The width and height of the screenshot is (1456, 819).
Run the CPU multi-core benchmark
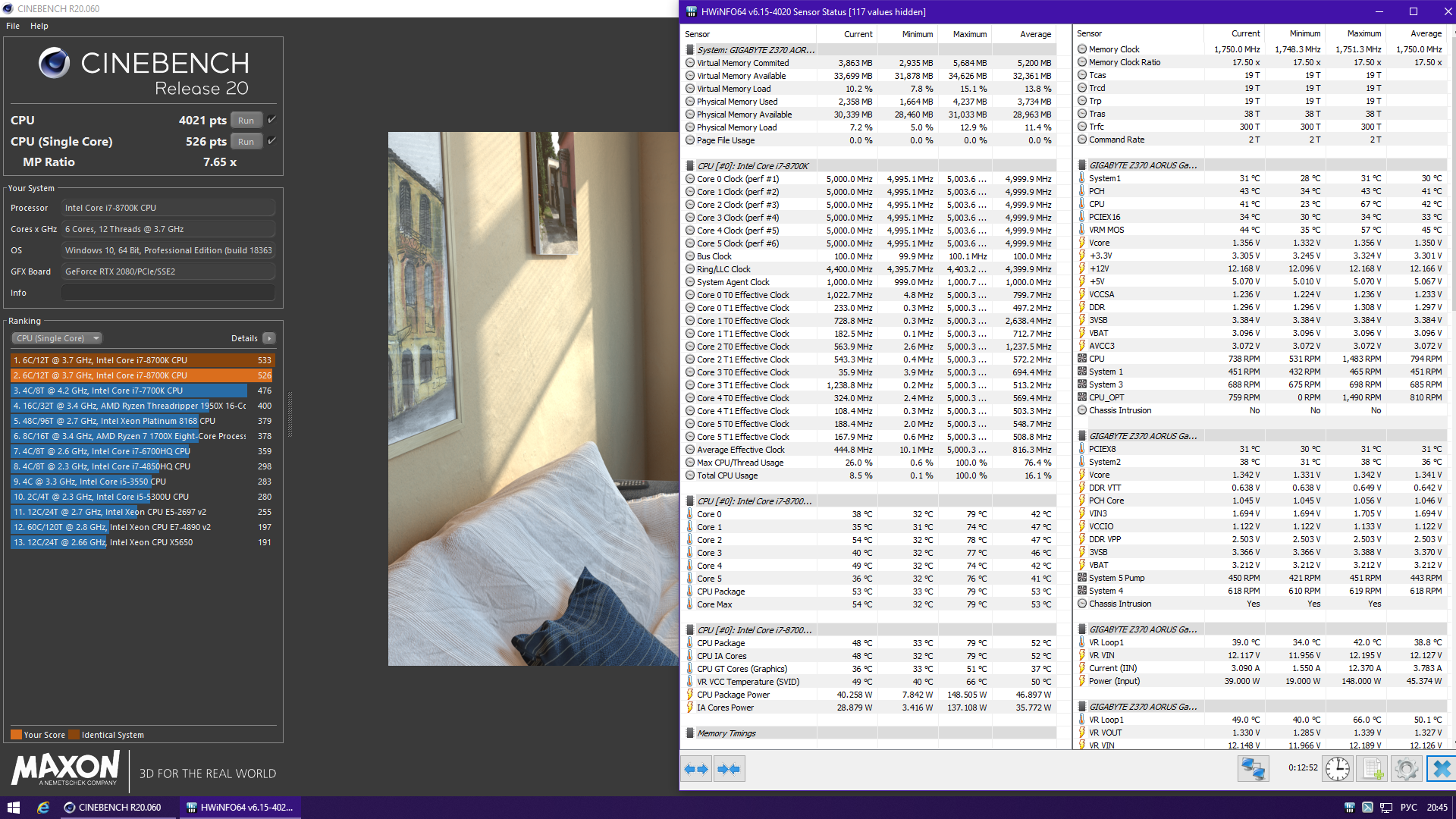coord(246,121)
